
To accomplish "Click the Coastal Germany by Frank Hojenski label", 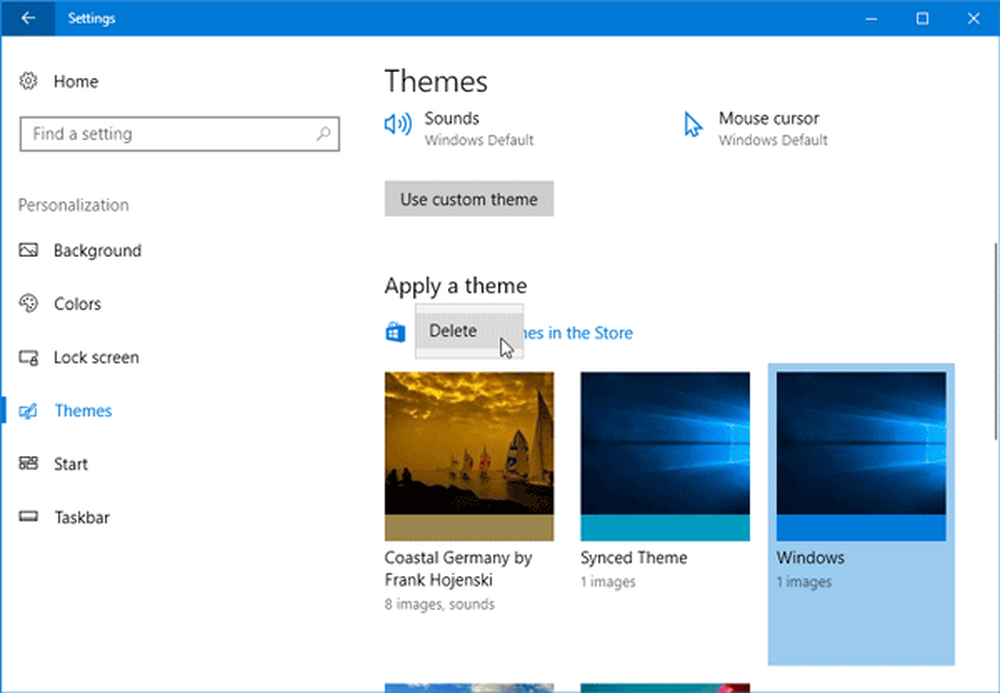I will (x=459, y=569).
